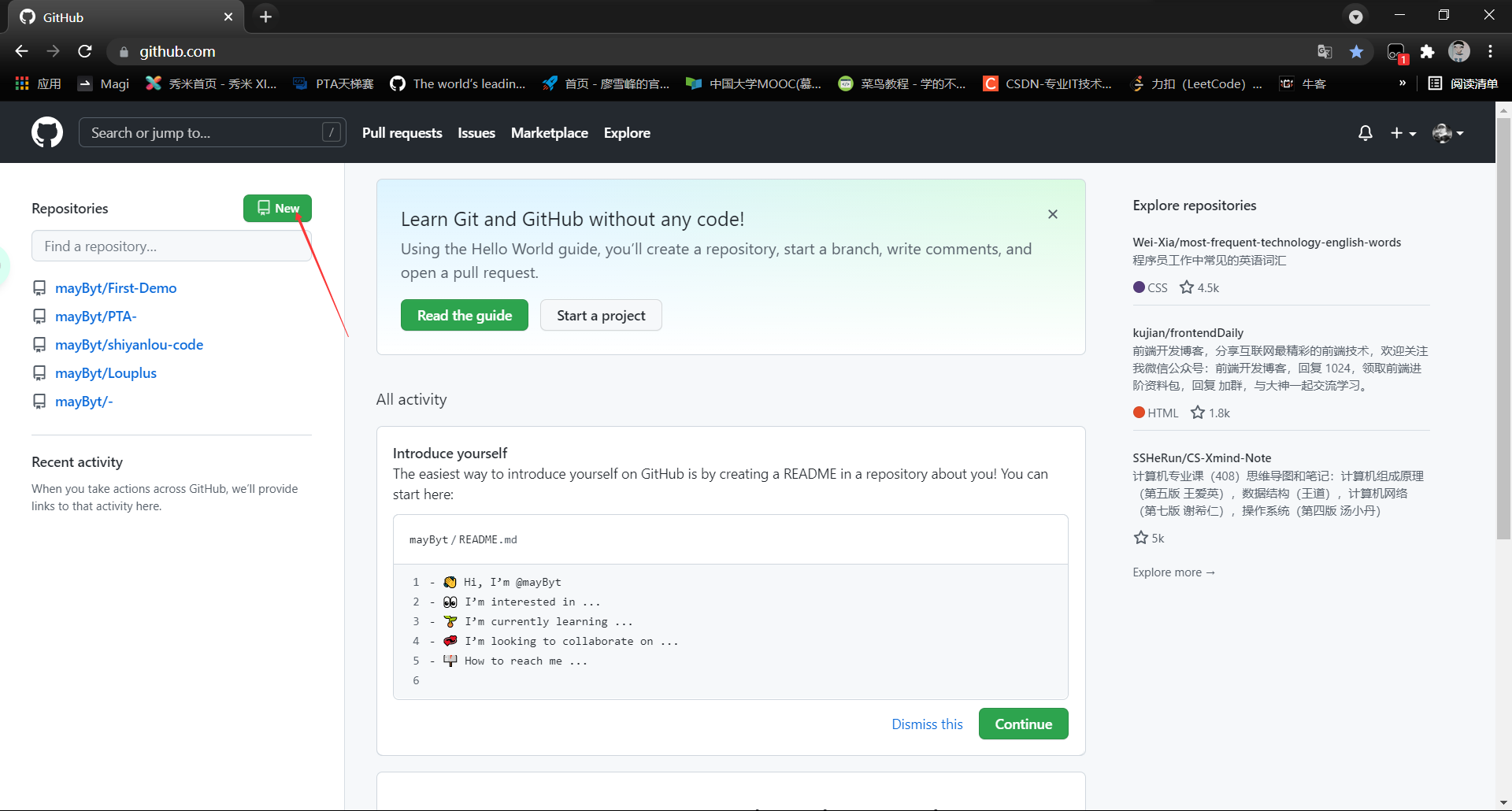The height and width of the screenshot is (811, 1512).
Task: Click the repo icon beside mayByt/Louplus
Action: click(39, 373)
